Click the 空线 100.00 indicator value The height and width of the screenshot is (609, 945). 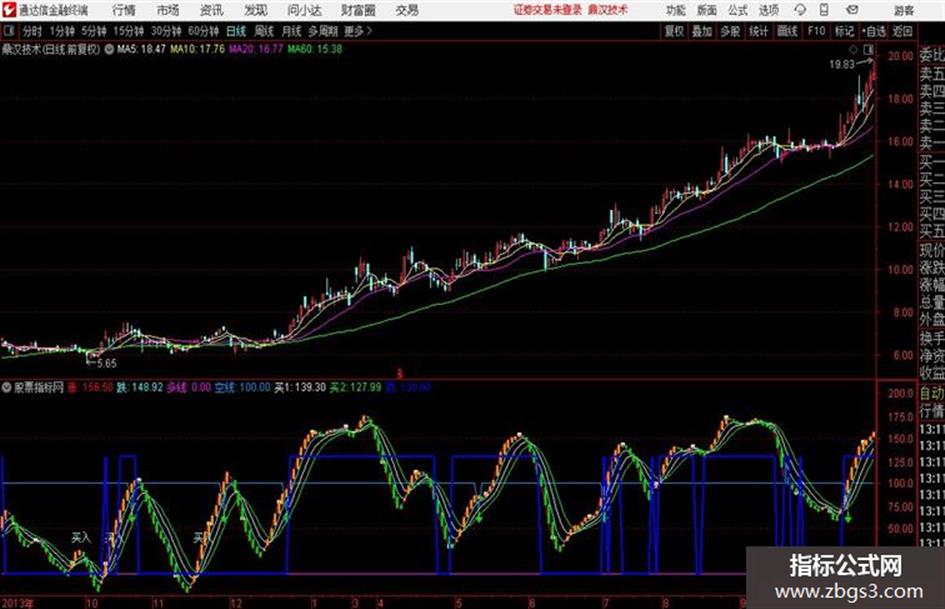(x=242, y=387)
